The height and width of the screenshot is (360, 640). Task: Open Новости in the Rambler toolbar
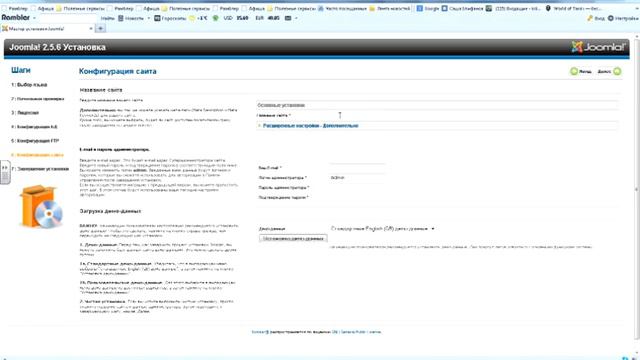131,18
